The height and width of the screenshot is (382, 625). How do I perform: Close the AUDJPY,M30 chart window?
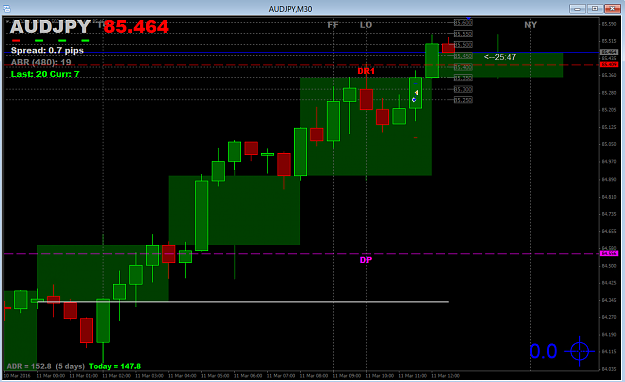[612, 9]
